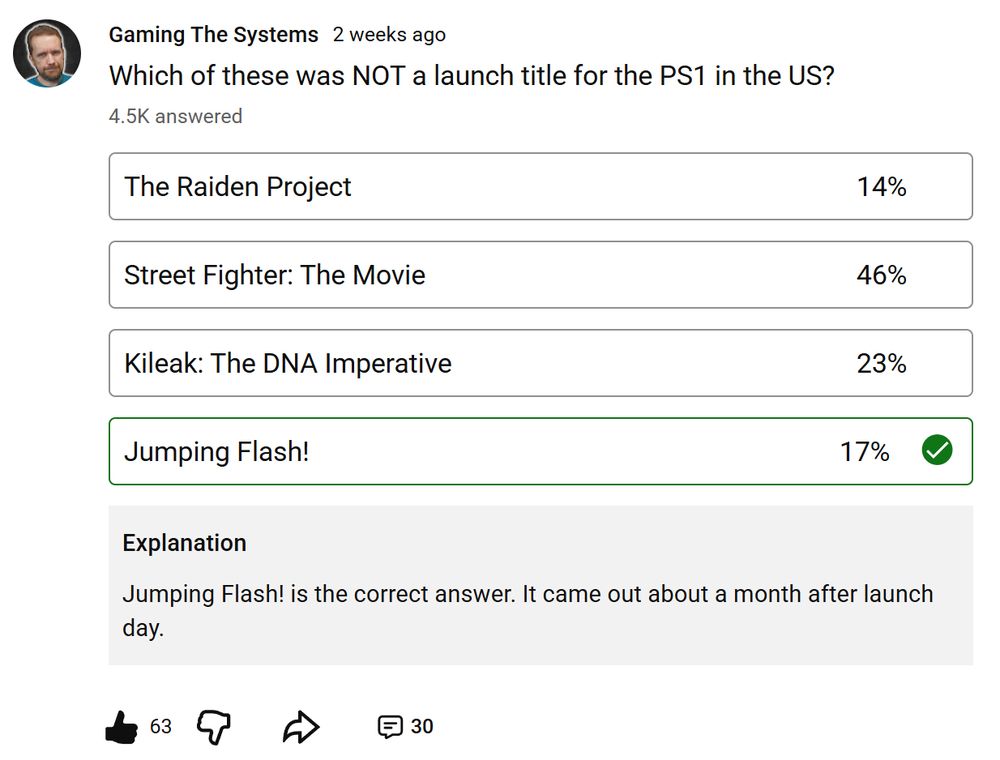Click the 4.5K answered count

click(x=175, y=116)
